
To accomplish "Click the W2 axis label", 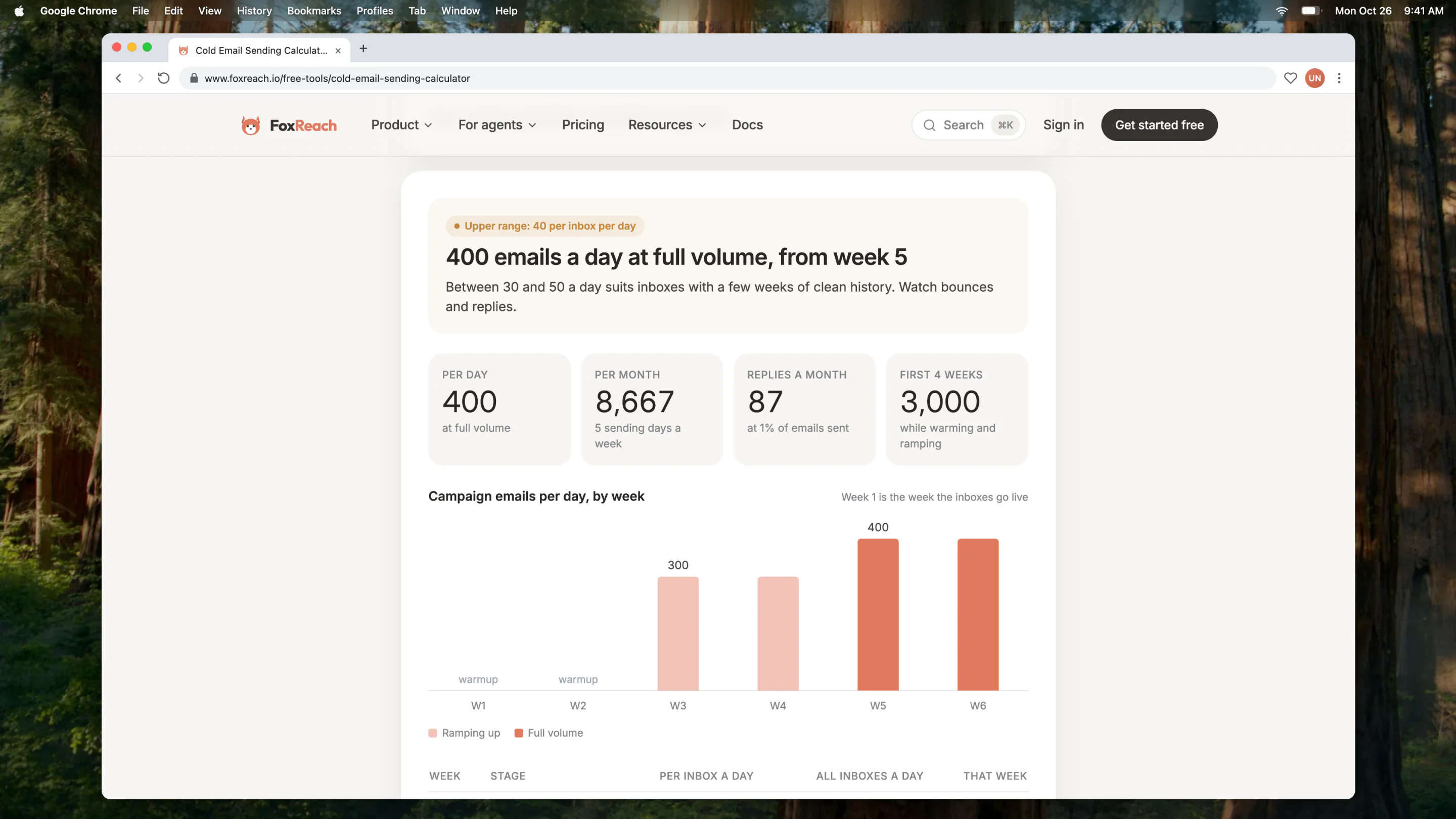I will (578, 705).
